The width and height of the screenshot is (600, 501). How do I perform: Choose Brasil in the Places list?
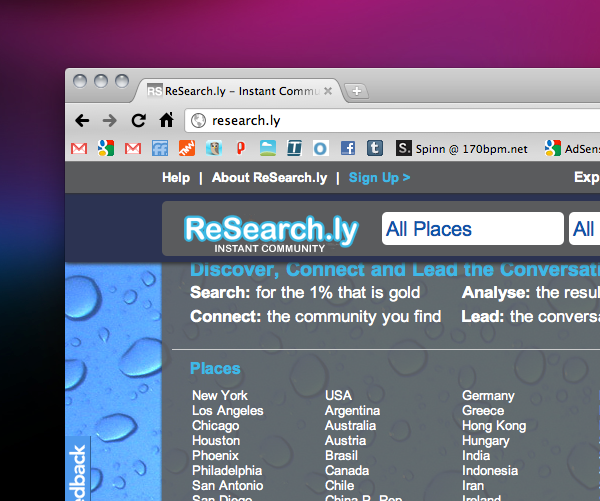(x=341, y=455)
